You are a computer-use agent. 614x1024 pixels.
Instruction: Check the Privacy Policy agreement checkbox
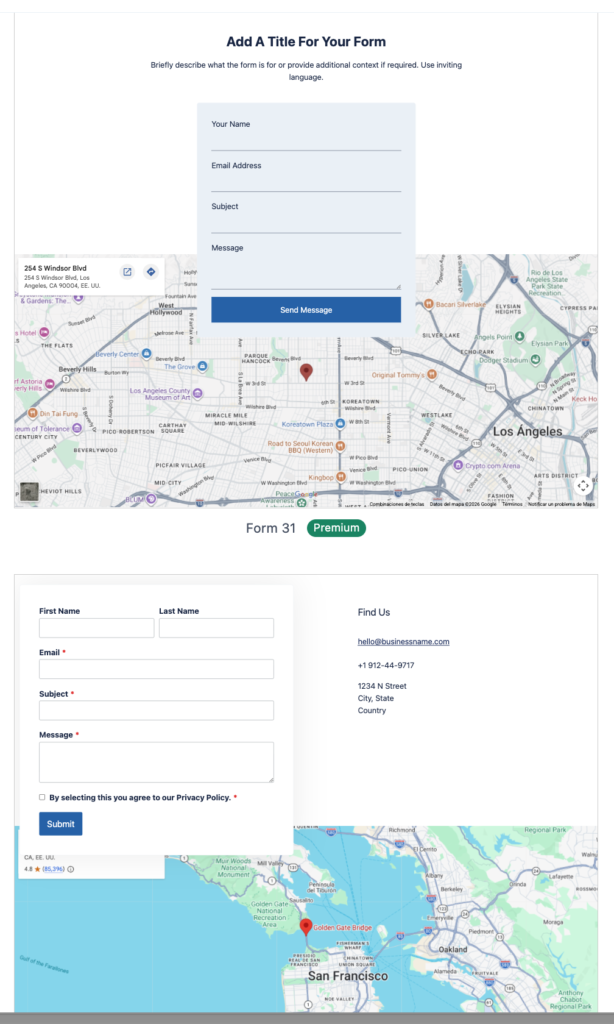point(42,797)
